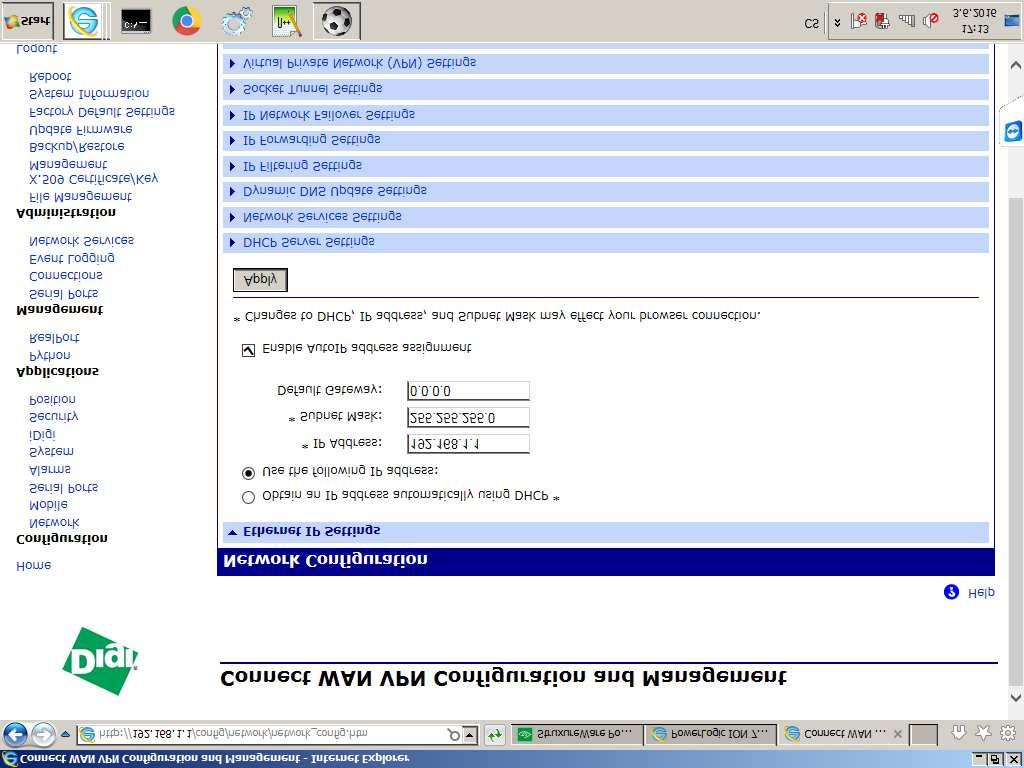Expand Network Services Settings section
This screenshot has width=1024, height=768.
(605, 217)
